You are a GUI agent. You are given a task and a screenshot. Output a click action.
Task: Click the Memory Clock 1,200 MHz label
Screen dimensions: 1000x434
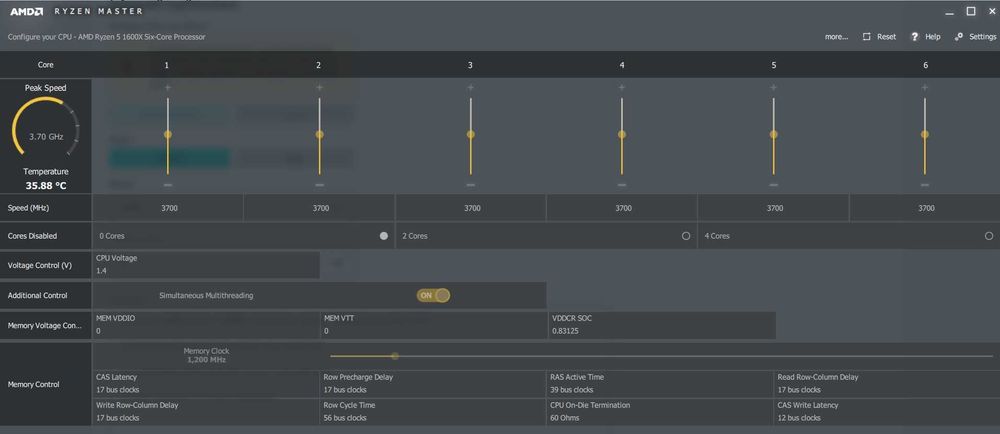click(206, 356)
